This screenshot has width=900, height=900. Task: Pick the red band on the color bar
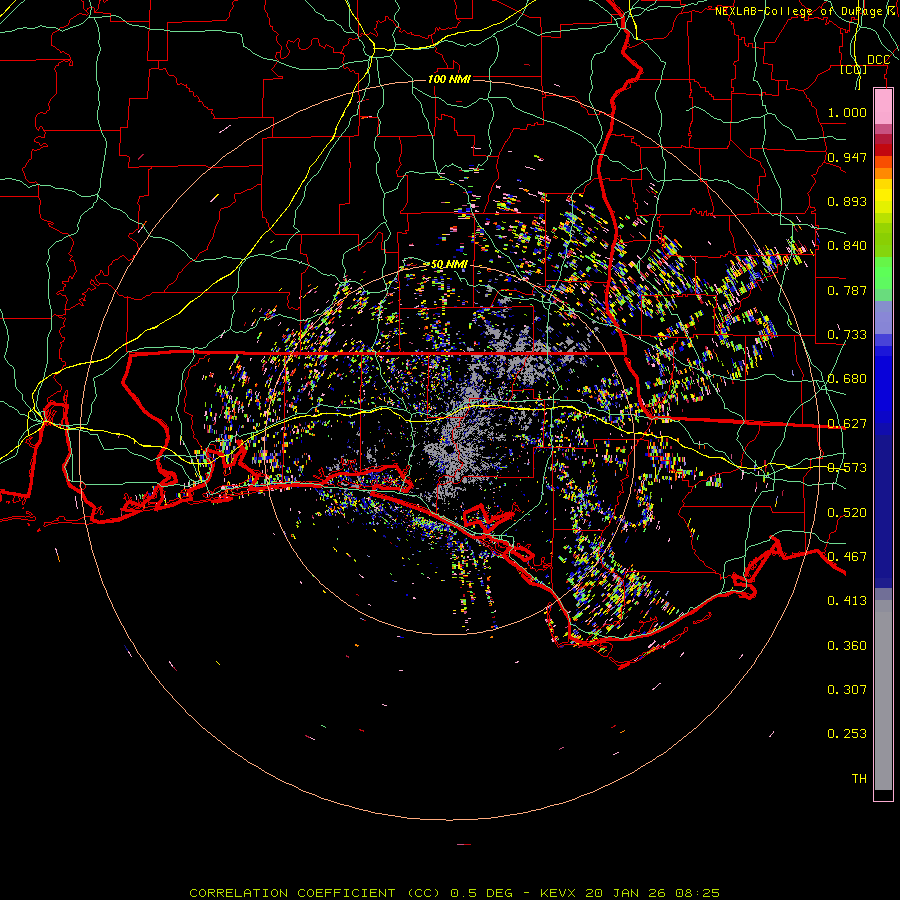tap(883, 150)
